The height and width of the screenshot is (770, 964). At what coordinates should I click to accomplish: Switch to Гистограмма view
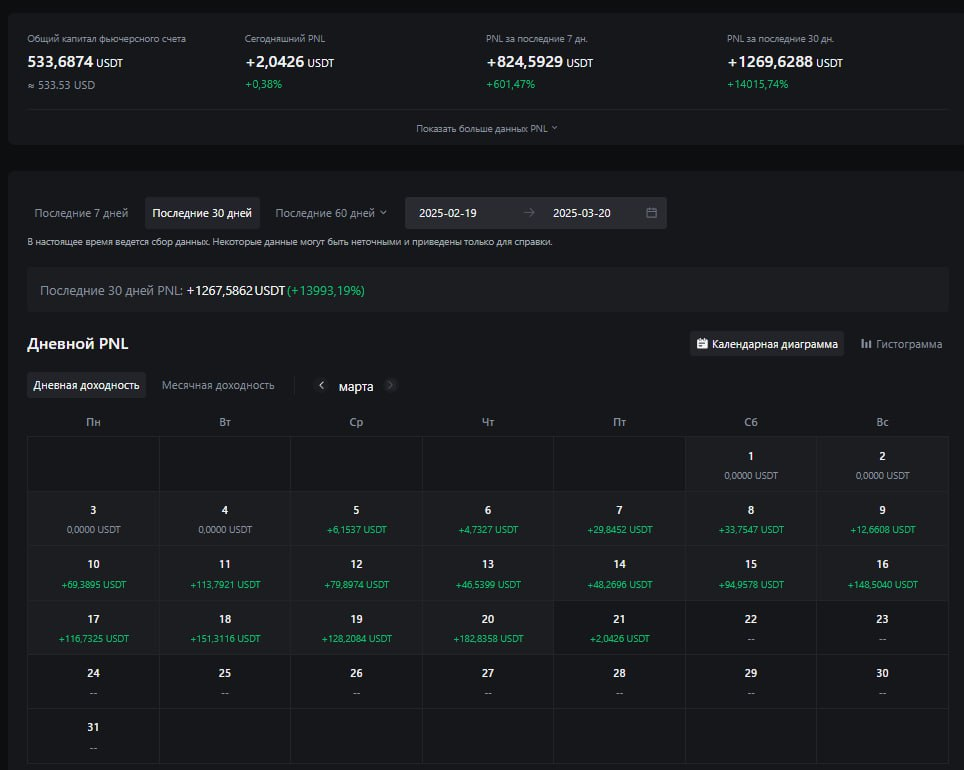[x=901, y=344]
